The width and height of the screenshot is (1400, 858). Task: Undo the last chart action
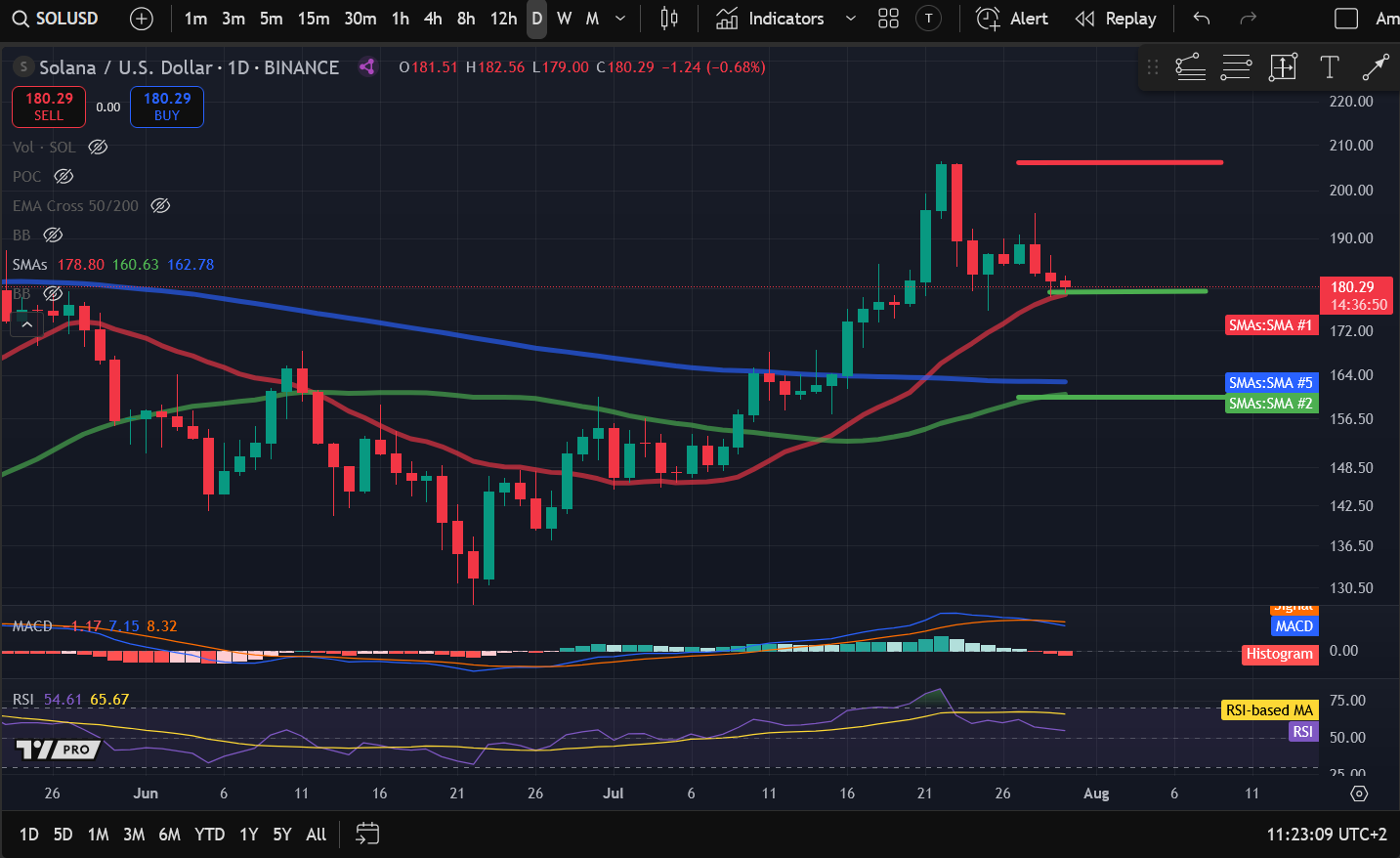click(x=1202, y=19)
